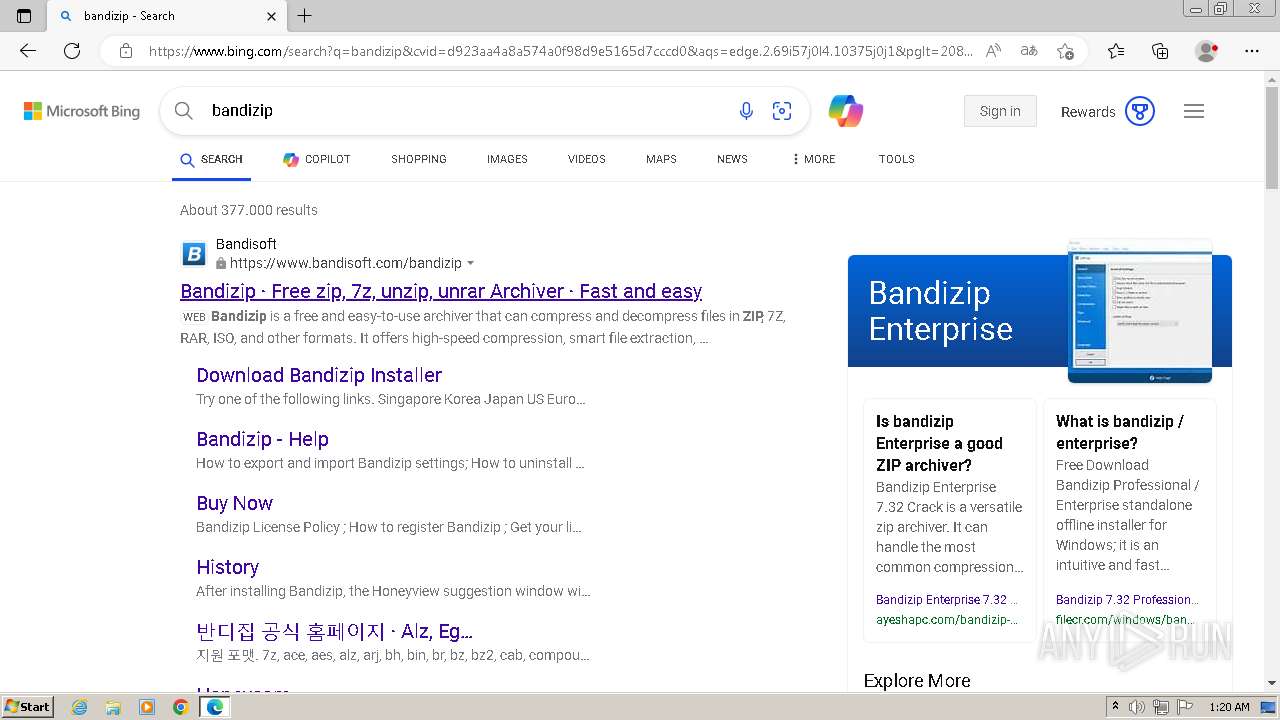Switch to the COPILOT tab
Image resolution: width=1280 pixels, height=720 pixels.
click(x=317, y=159)
